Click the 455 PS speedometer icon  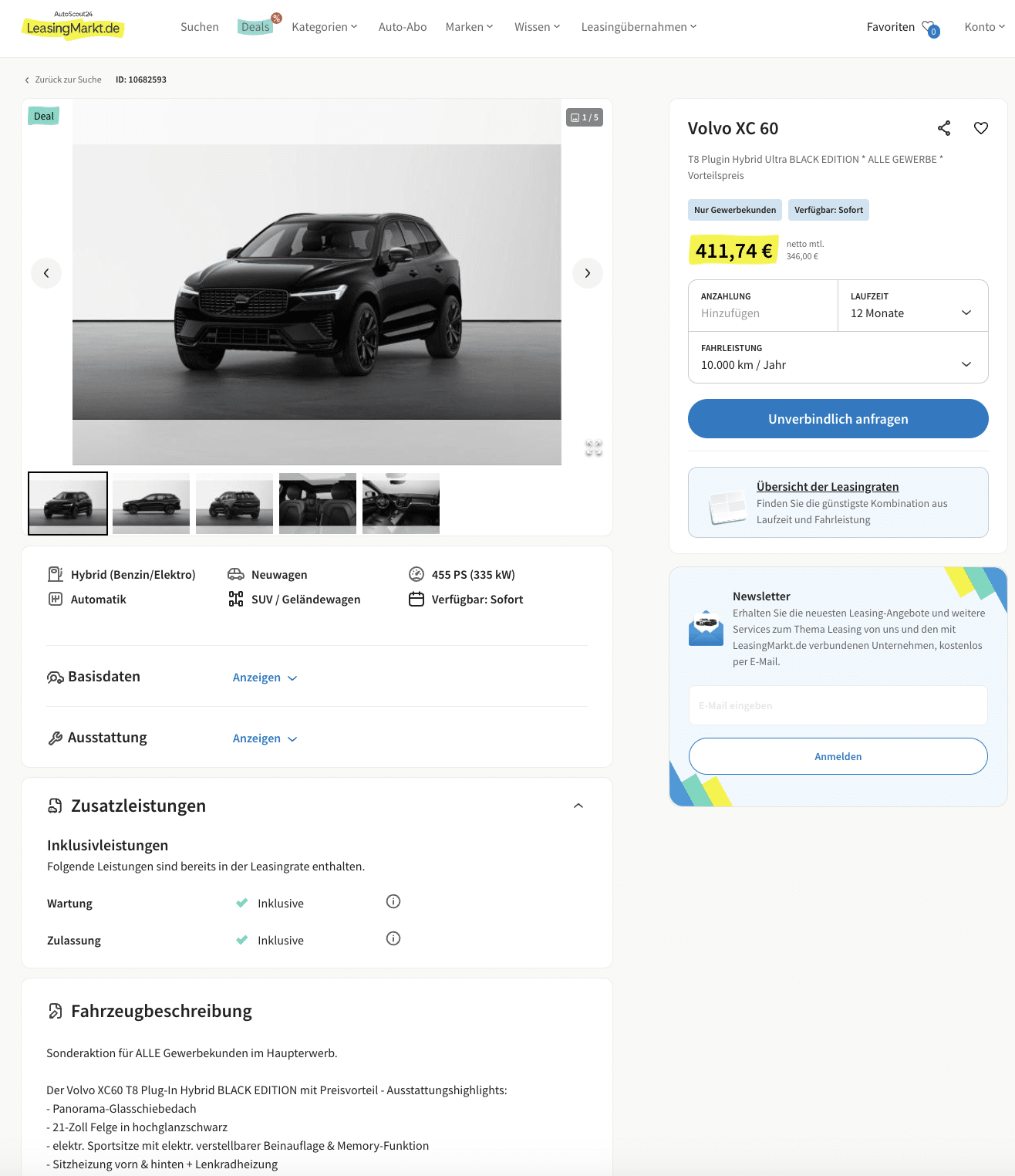(416, 574)
